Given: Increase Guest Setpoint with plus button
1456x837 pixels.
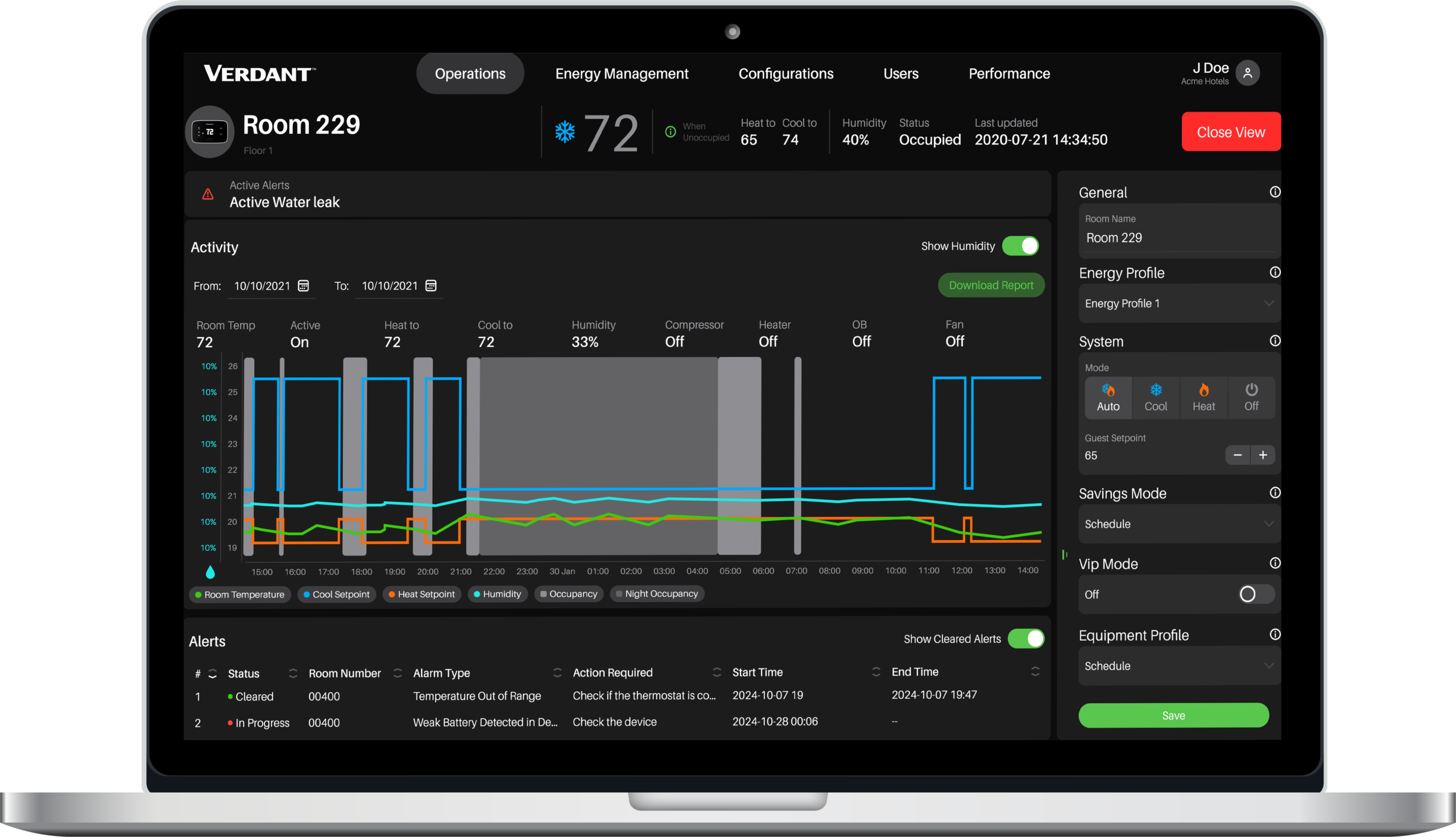Looking at the screenshot, I should pos(1263,455).
